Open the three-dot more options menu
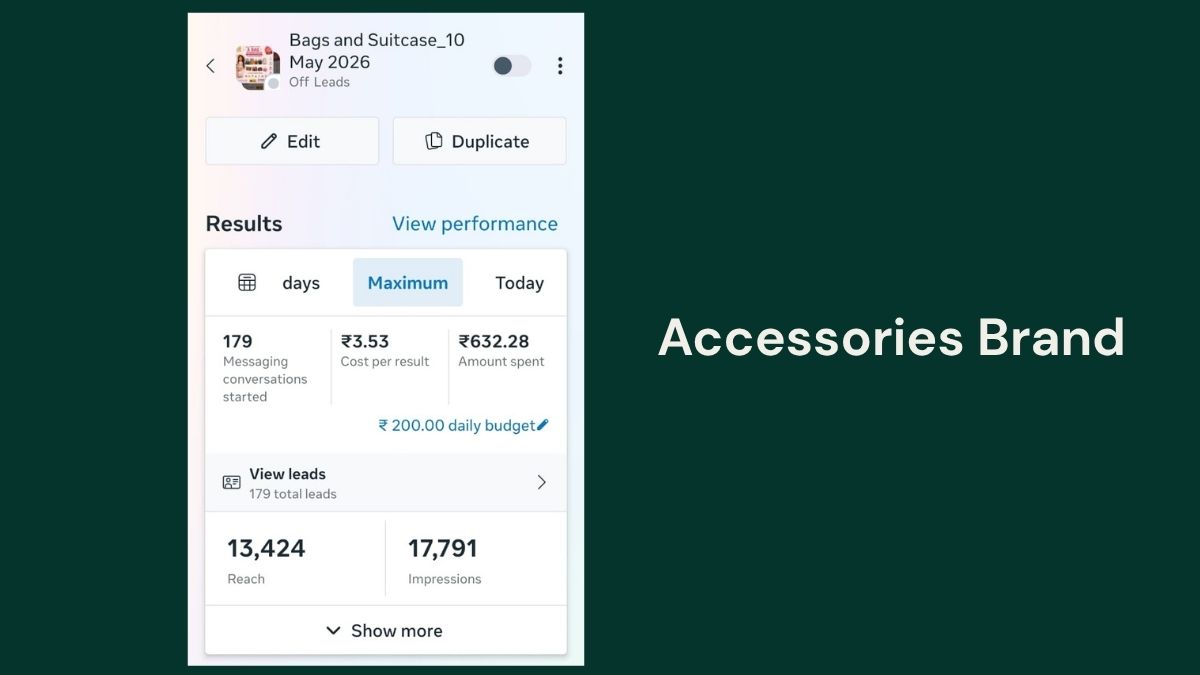The width and height of the screenshot is (1200, 675). pyautogui.click(x=560, y=66)
